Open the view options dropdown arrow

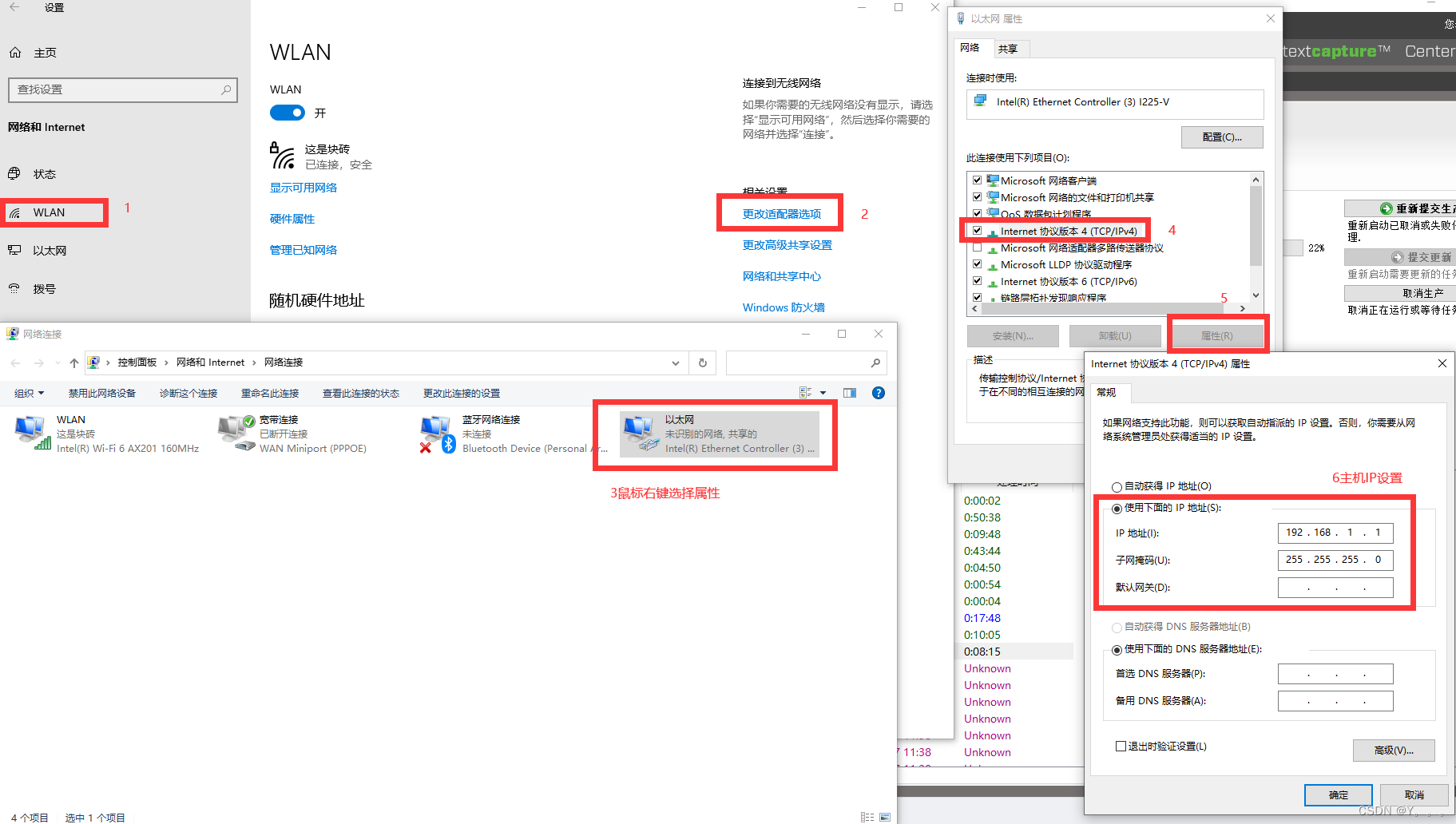[823, 392]
